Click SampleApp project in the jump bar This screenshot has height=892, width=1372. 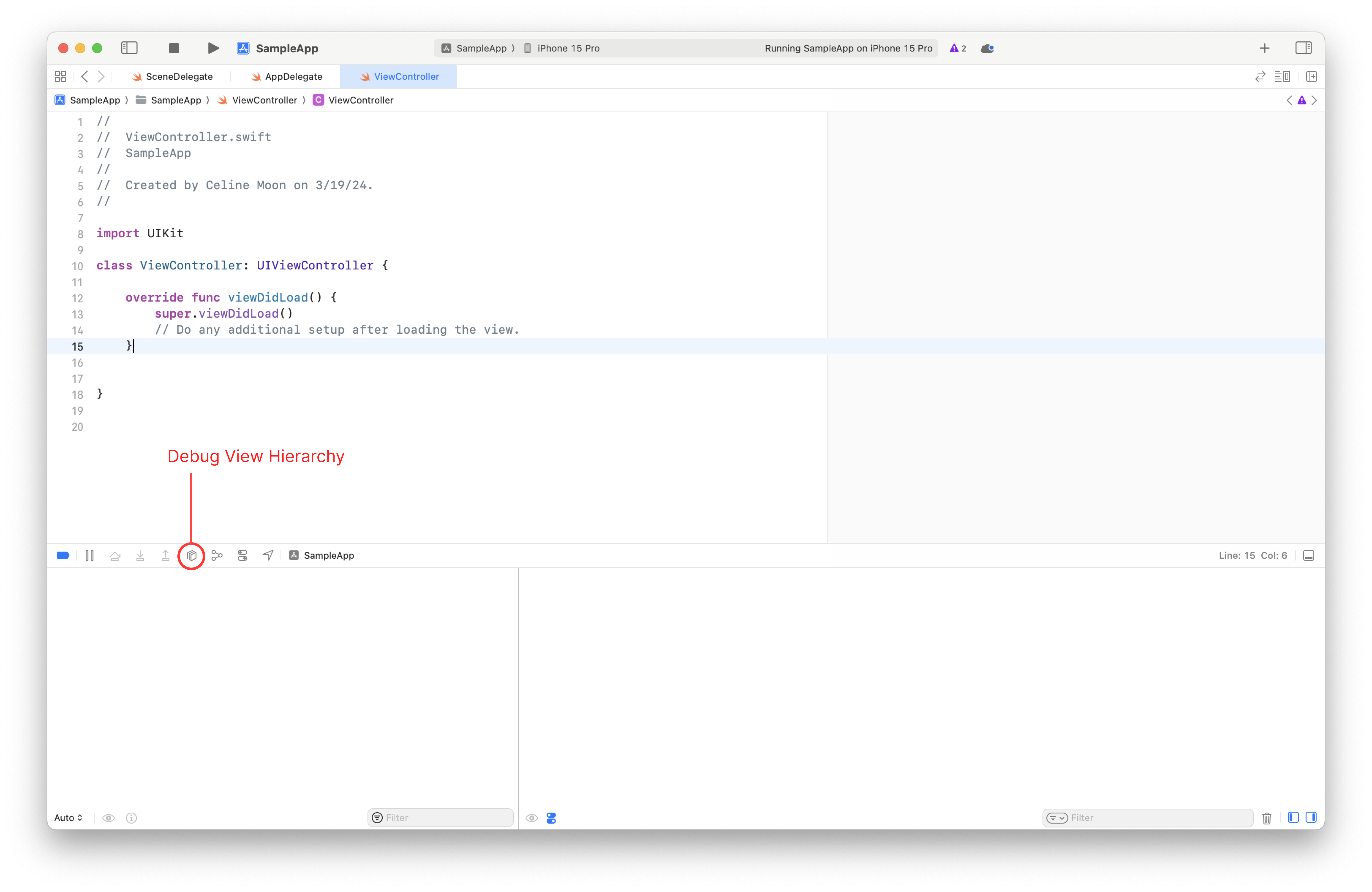(88, 100)
